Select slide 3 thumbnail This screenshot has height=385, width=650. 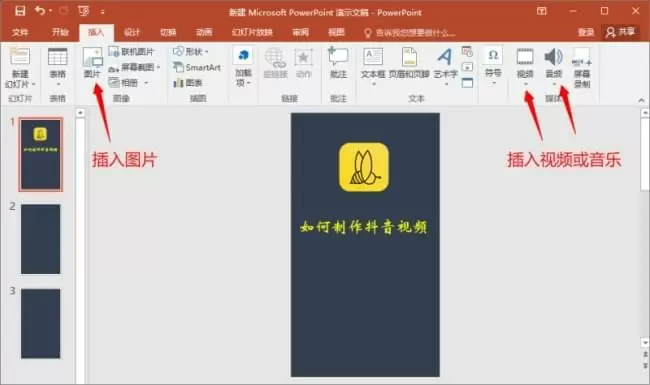[x=41, y=324]
